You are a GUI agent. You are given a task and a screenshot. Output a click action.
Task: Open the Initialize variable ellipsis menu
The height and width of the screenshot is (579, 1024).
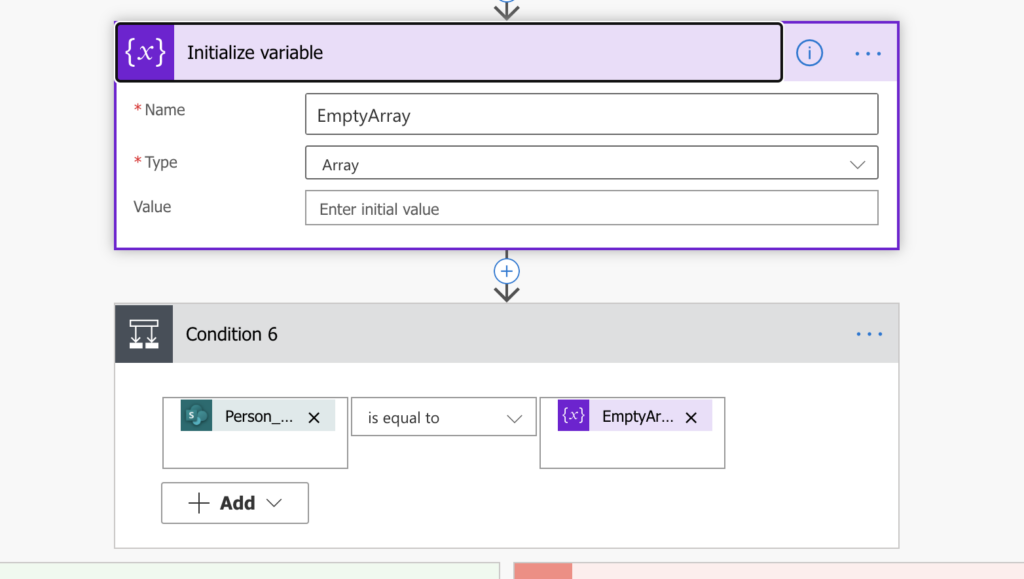pyautogui.click(x=868, y=54)
